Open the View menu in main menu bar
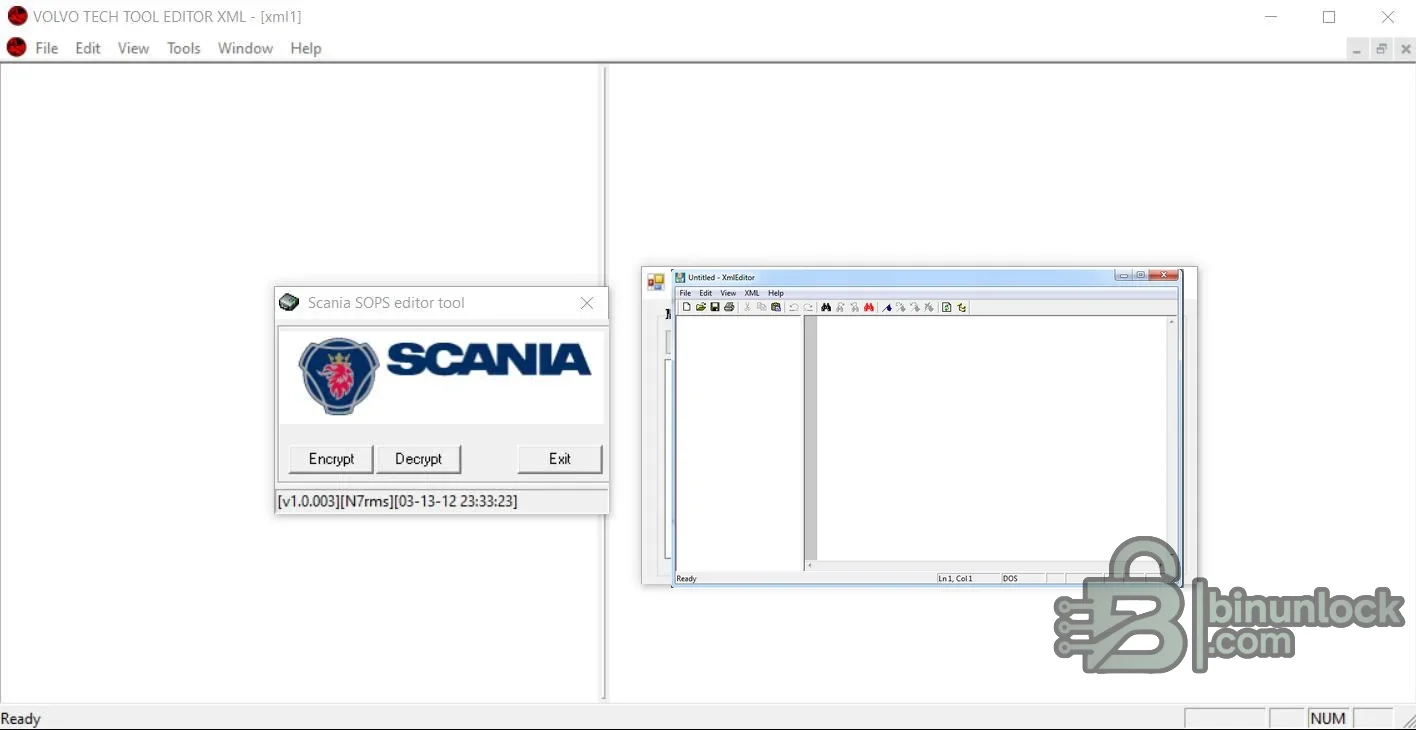 tap(133, 48)
